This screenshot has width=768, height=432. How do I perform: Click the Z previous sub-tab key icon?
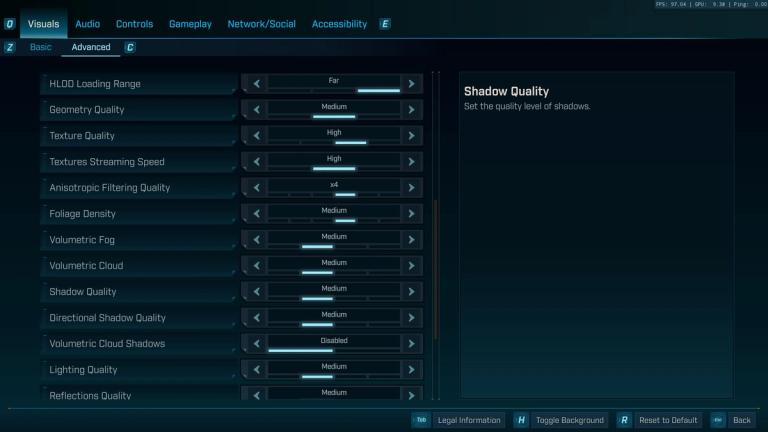10,48
